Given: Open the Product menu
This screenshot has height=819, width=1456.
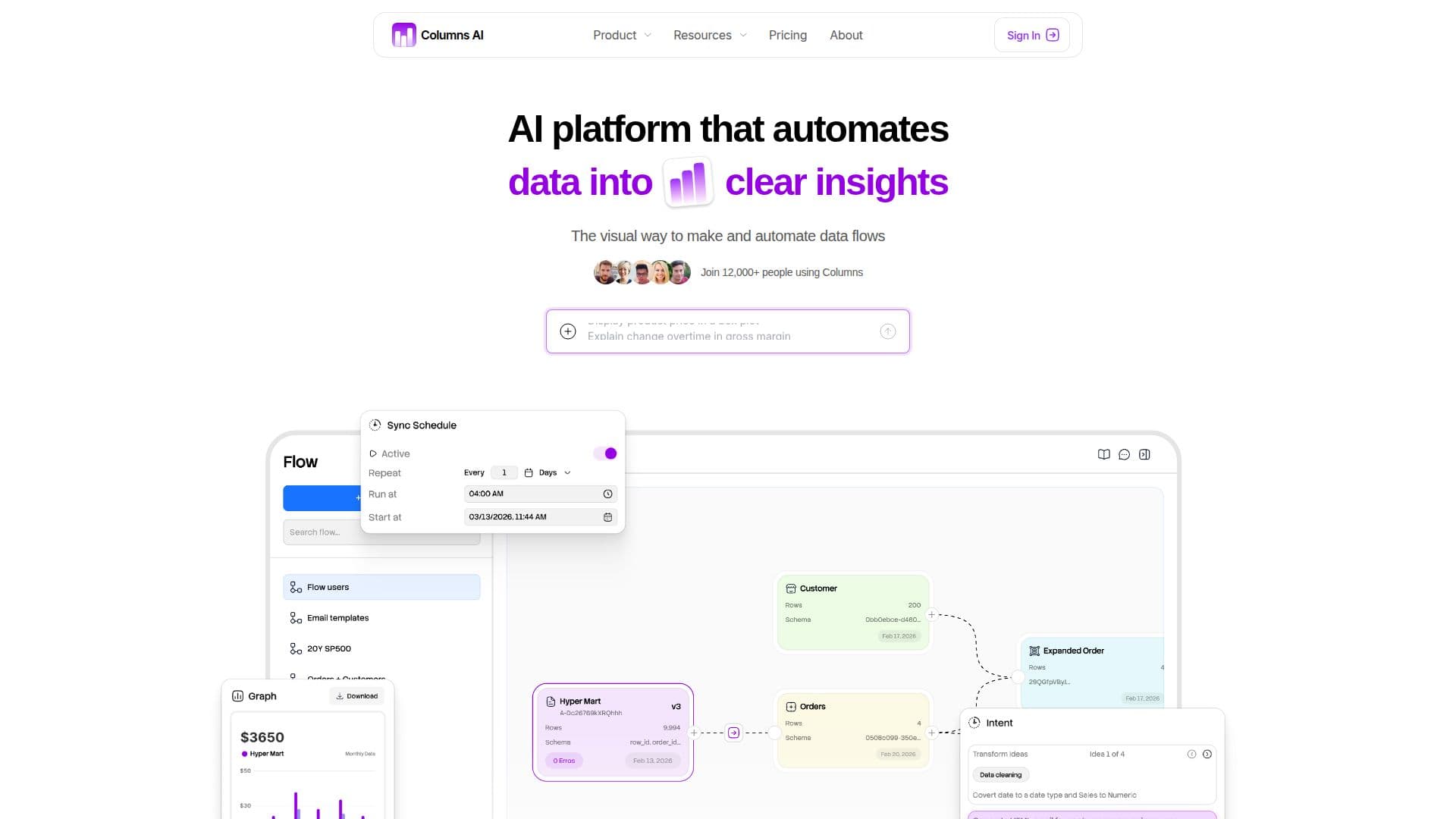Looking at the screenshot, I should [x=622, y=35].
